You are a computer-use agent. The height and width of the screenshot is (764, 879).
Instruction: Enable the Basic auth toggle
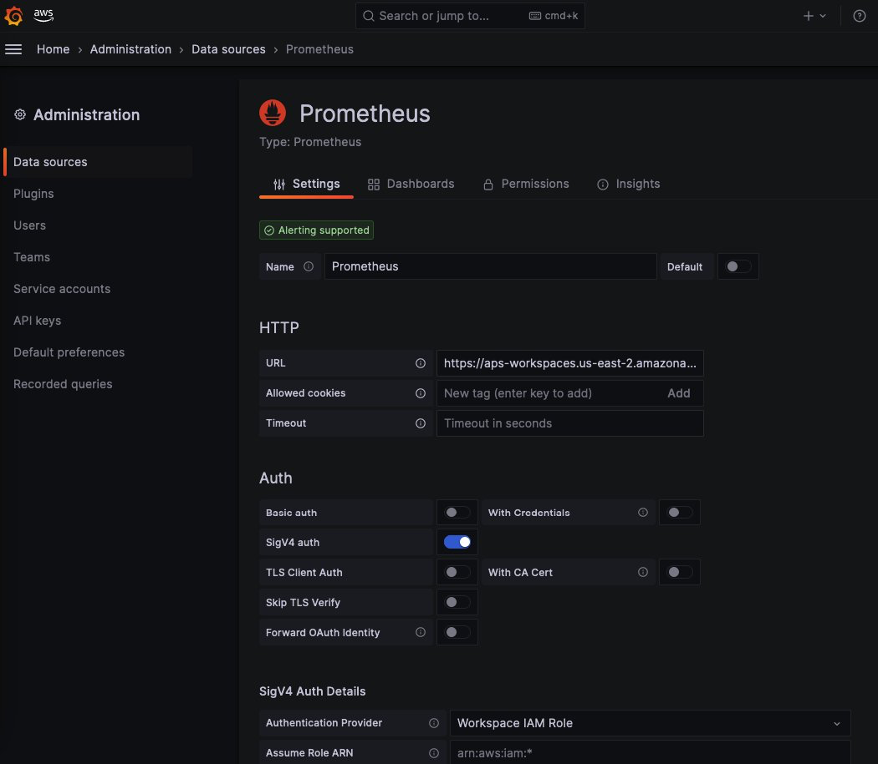pos(457,512)
